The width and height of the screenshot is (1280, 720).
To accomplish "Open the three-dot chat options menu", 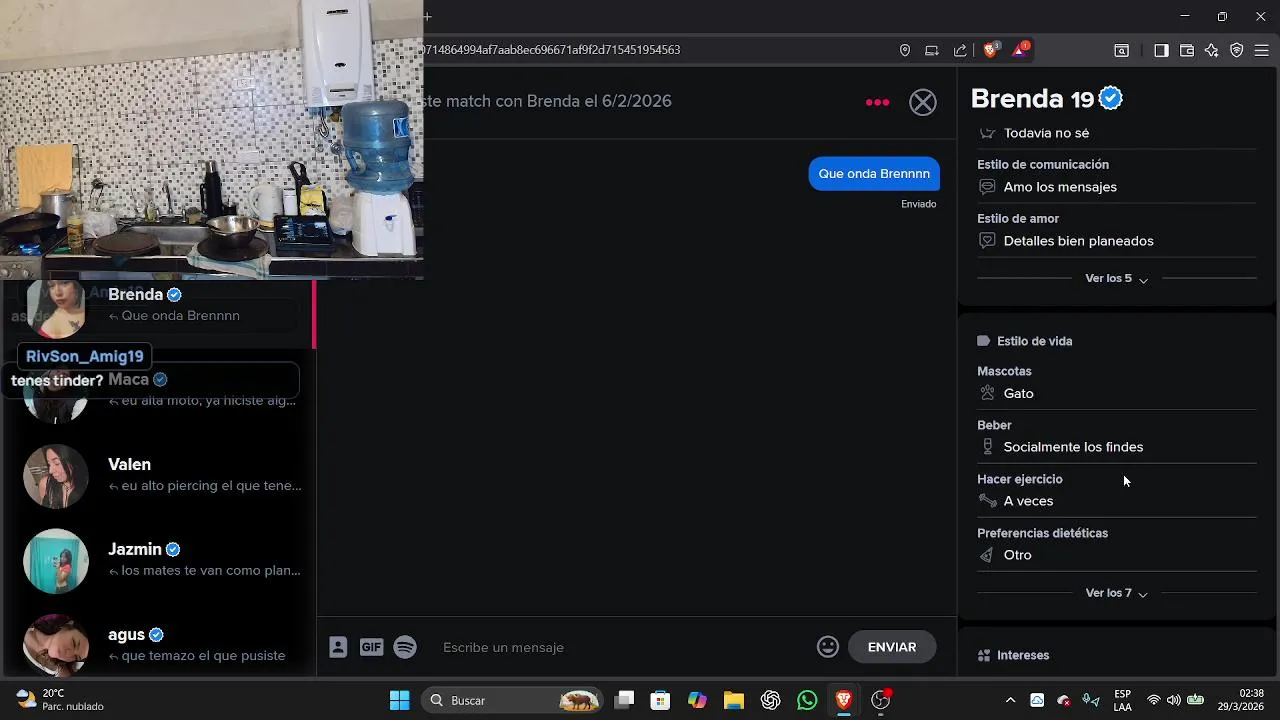I will tap(877, 102).
